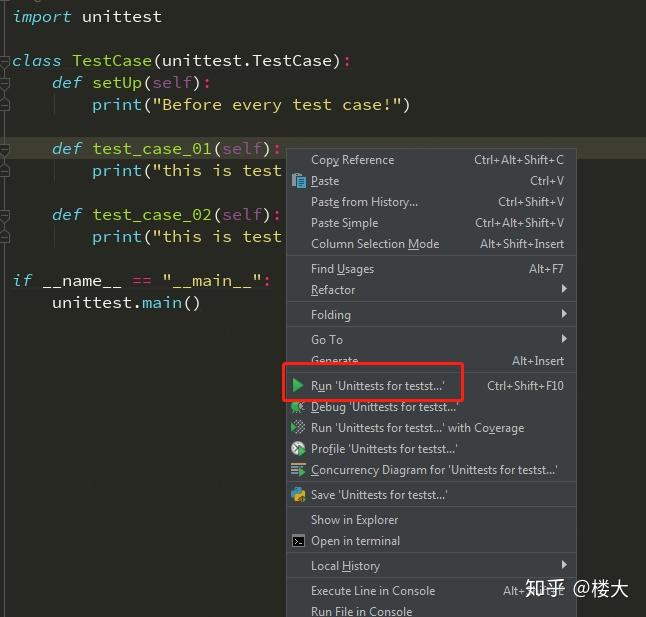Select Paste Simple
The height and width of the screenshot is (617, 646).
pos(431,223)
